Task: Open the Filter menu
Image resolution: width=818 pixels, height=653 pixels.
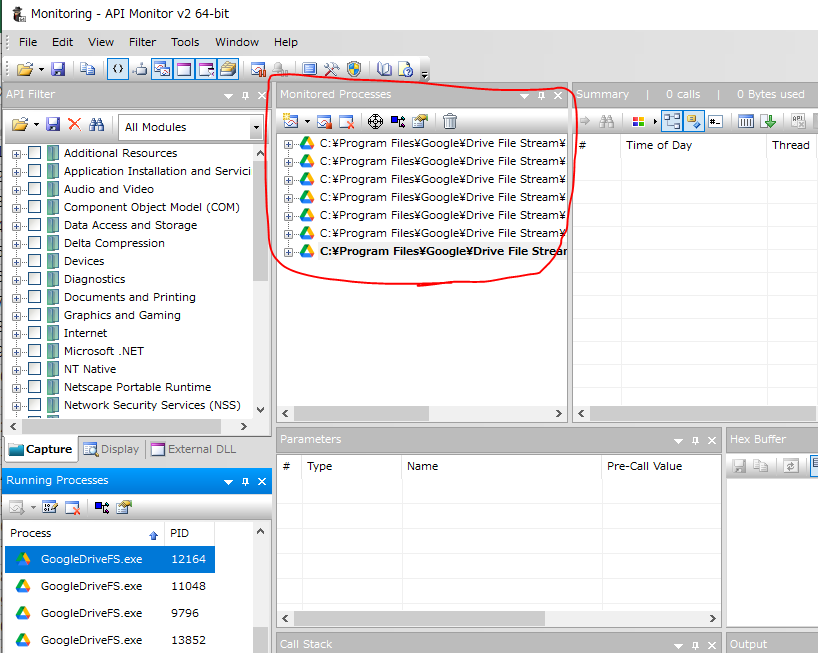Action: point(142,42)
